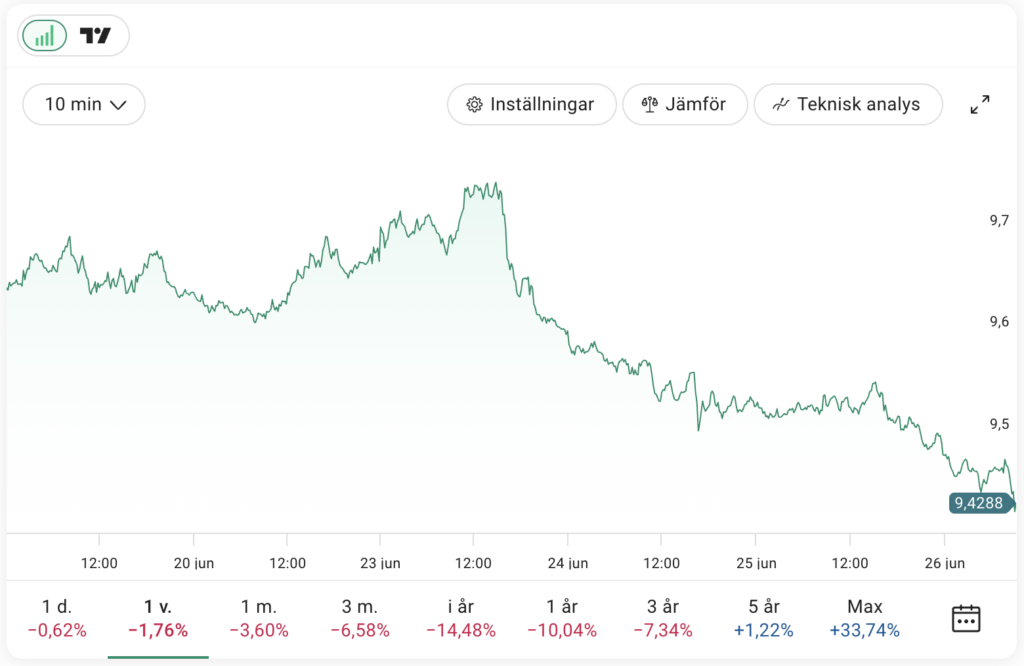Select the 1 v. period tab

pyautogui.click(x=158, y=618)
